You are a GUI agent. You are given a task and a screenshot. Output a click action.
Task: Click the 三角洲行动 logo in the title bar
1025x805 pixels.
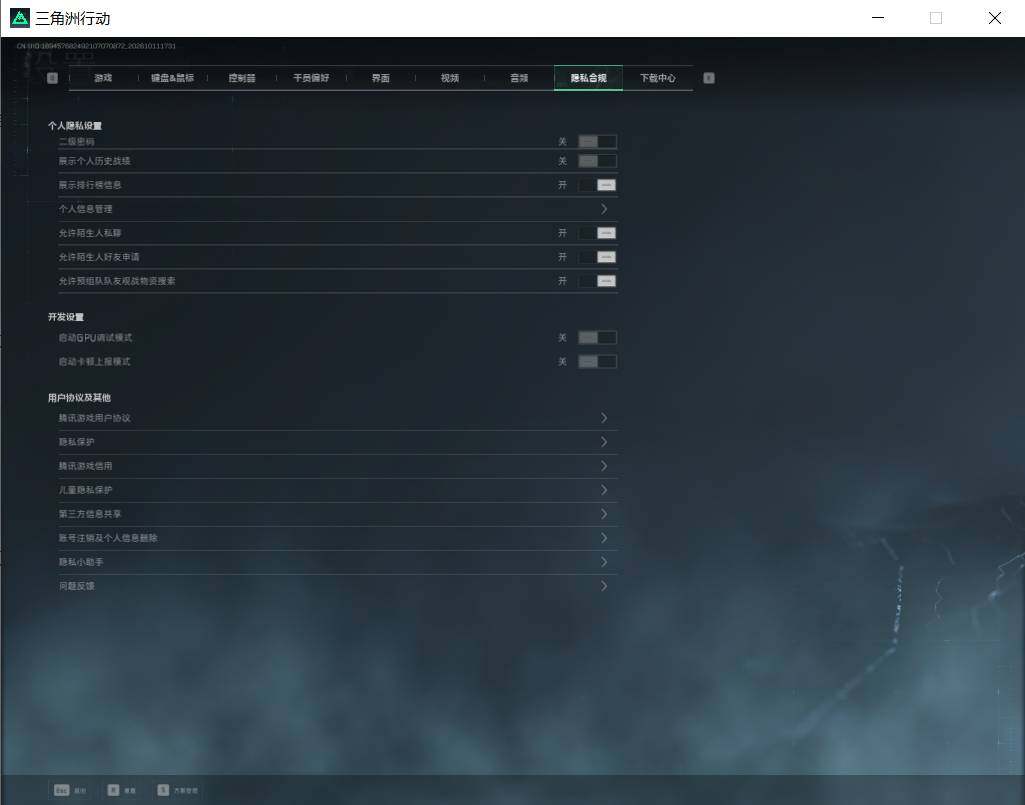click(x=20, y=18)
